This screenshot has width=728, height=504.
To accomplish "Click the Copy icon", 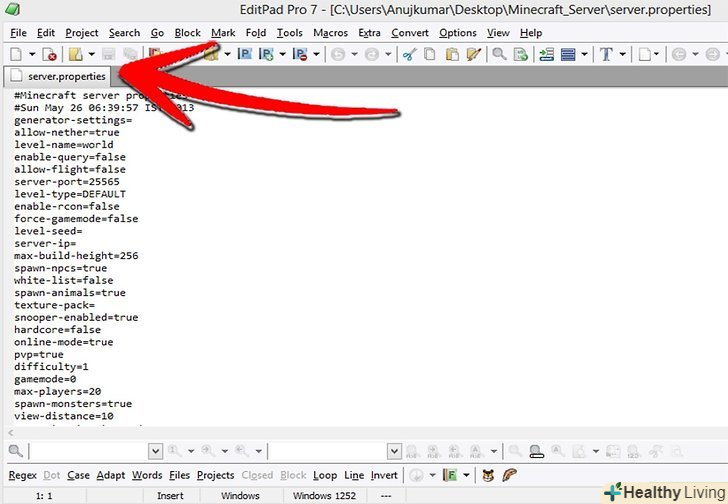I will [430, 54].
